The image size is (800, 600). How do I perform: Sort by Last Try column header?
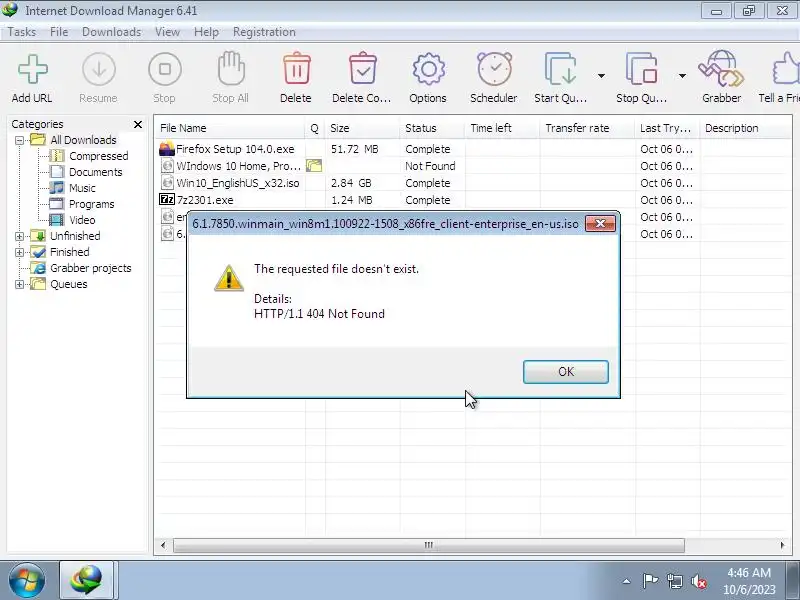point(667,128)
